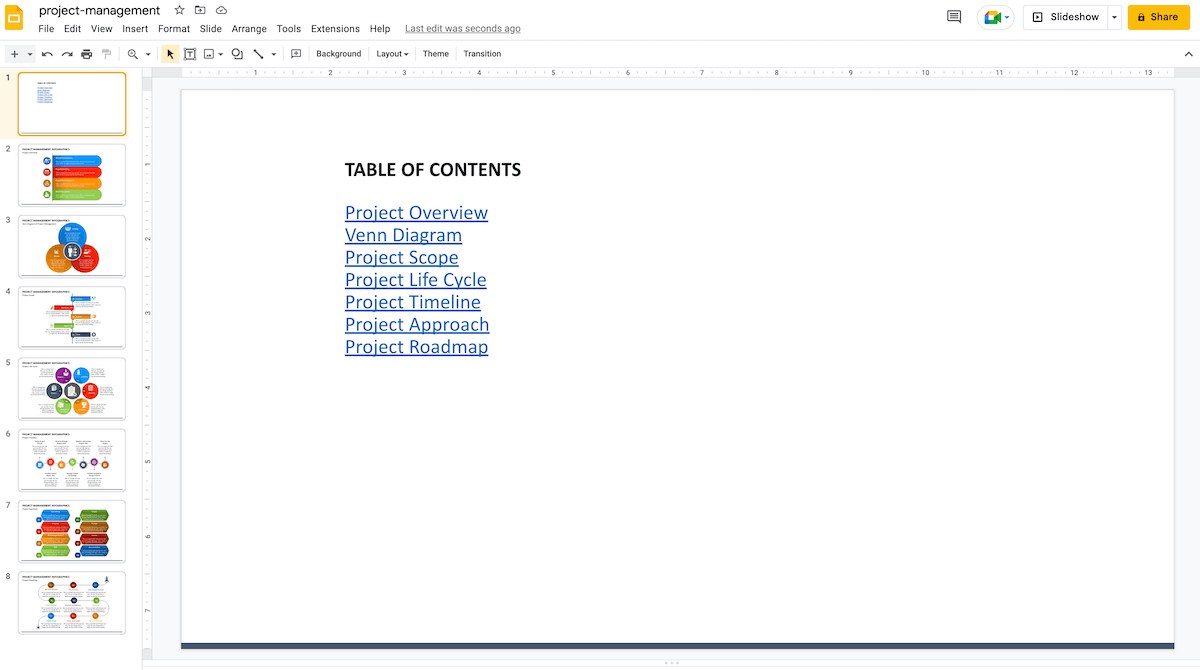1200x670 pixels.
Task: Select slide 3 Venn diagram thumbnail
Action: (72, 246)
